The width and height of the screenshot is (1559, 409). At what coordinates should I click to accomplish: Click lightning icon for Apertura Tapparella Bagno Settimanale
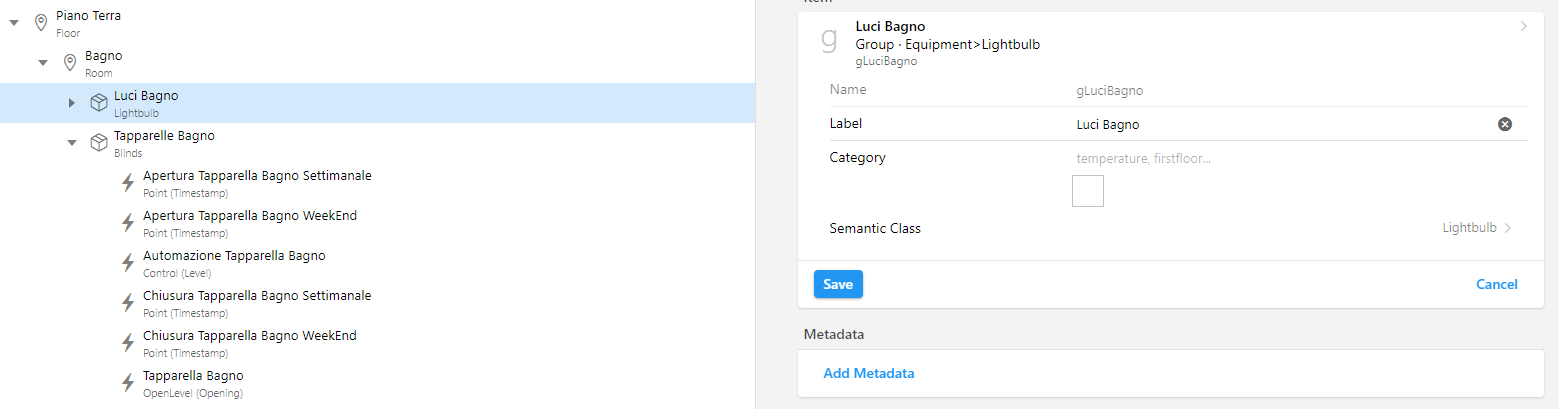[128, 182]
